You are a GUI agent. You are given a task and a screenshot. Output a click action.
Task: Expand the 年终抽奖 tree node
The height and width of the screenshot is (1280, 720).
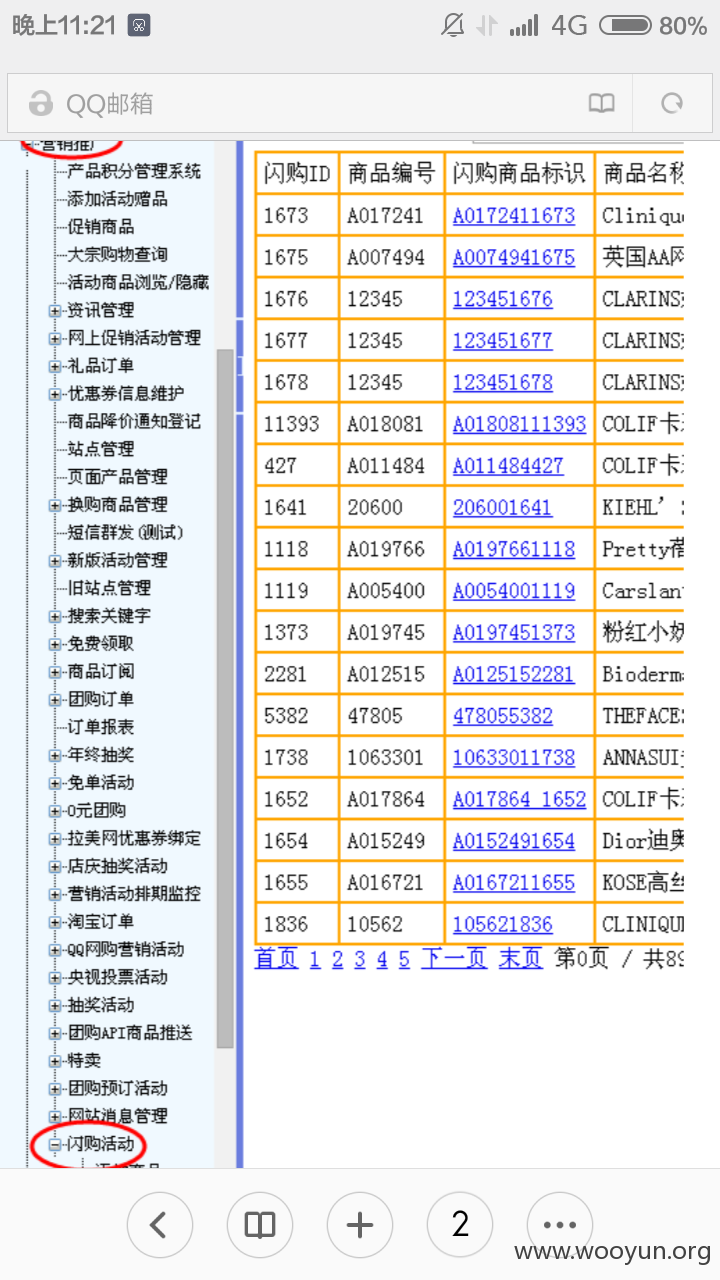(x=55, y=755)
